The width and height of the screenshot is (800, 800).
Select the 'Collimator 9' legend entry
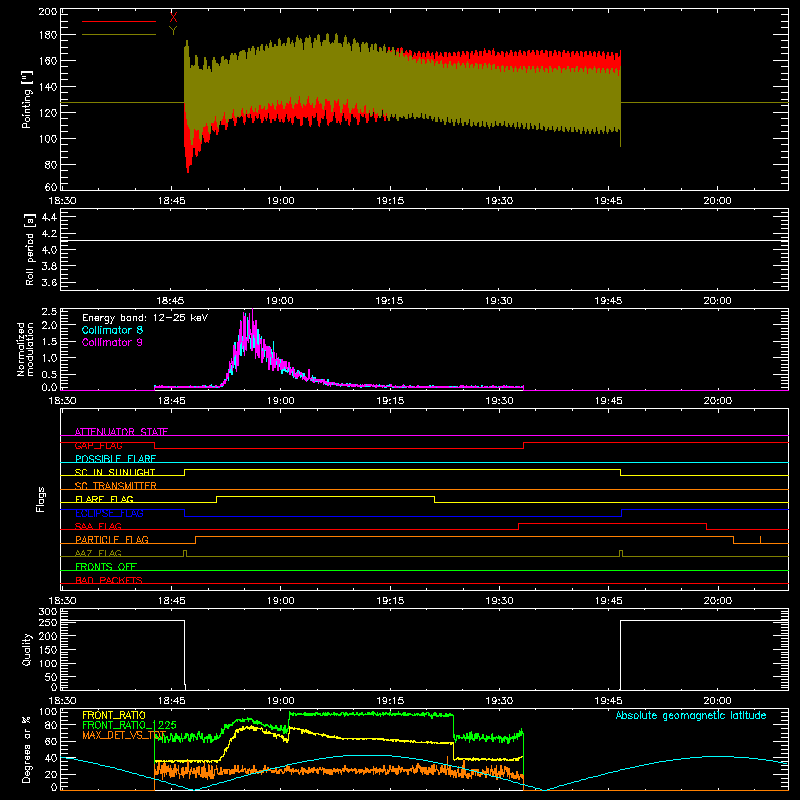coord(112,342)
